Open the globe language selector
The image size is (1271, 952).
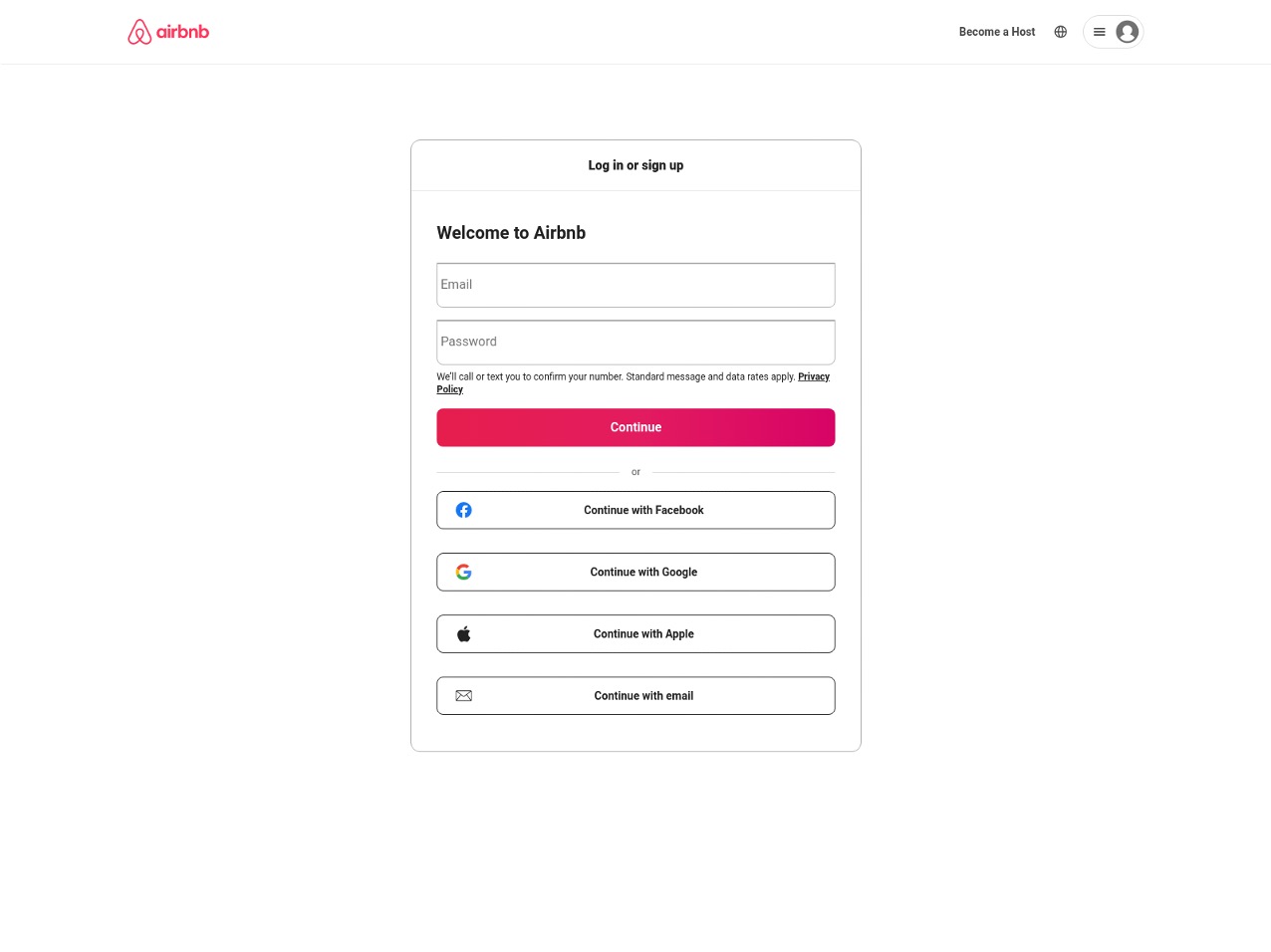[1060, 32]
